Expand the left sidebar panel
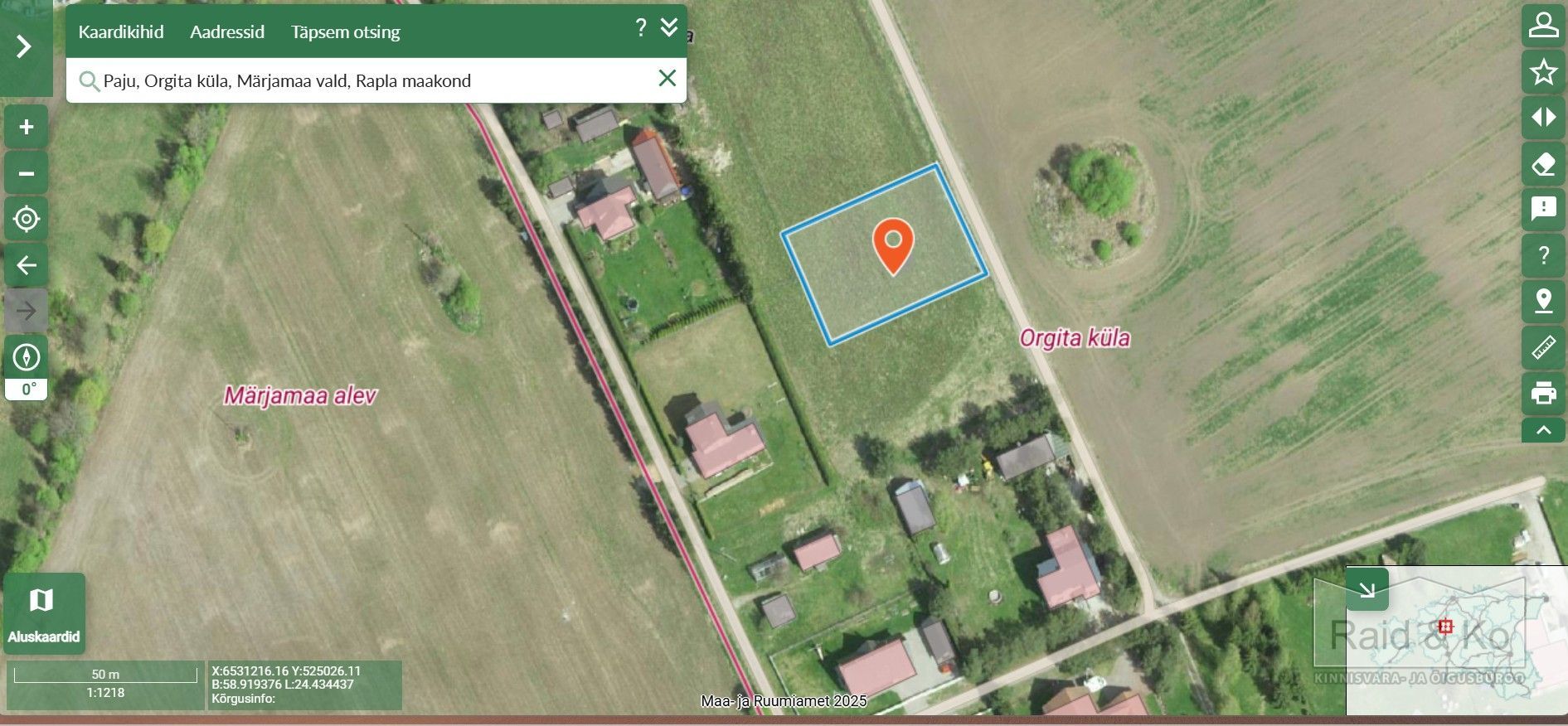Image resolution: width=1568 pixels, height=726 pixels. point(24,46)
